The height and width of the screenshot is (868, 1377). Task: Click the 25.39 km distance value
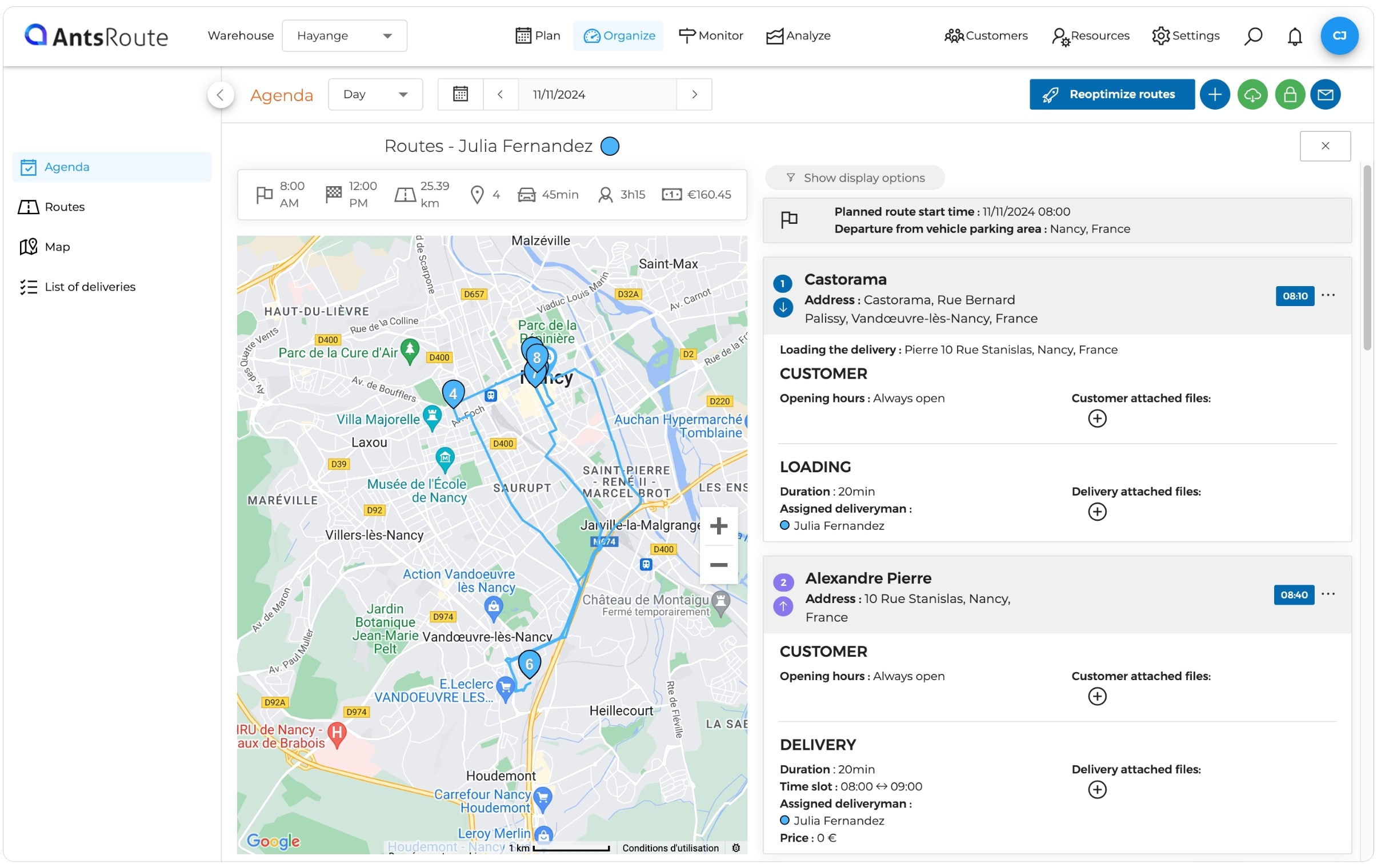435,194
